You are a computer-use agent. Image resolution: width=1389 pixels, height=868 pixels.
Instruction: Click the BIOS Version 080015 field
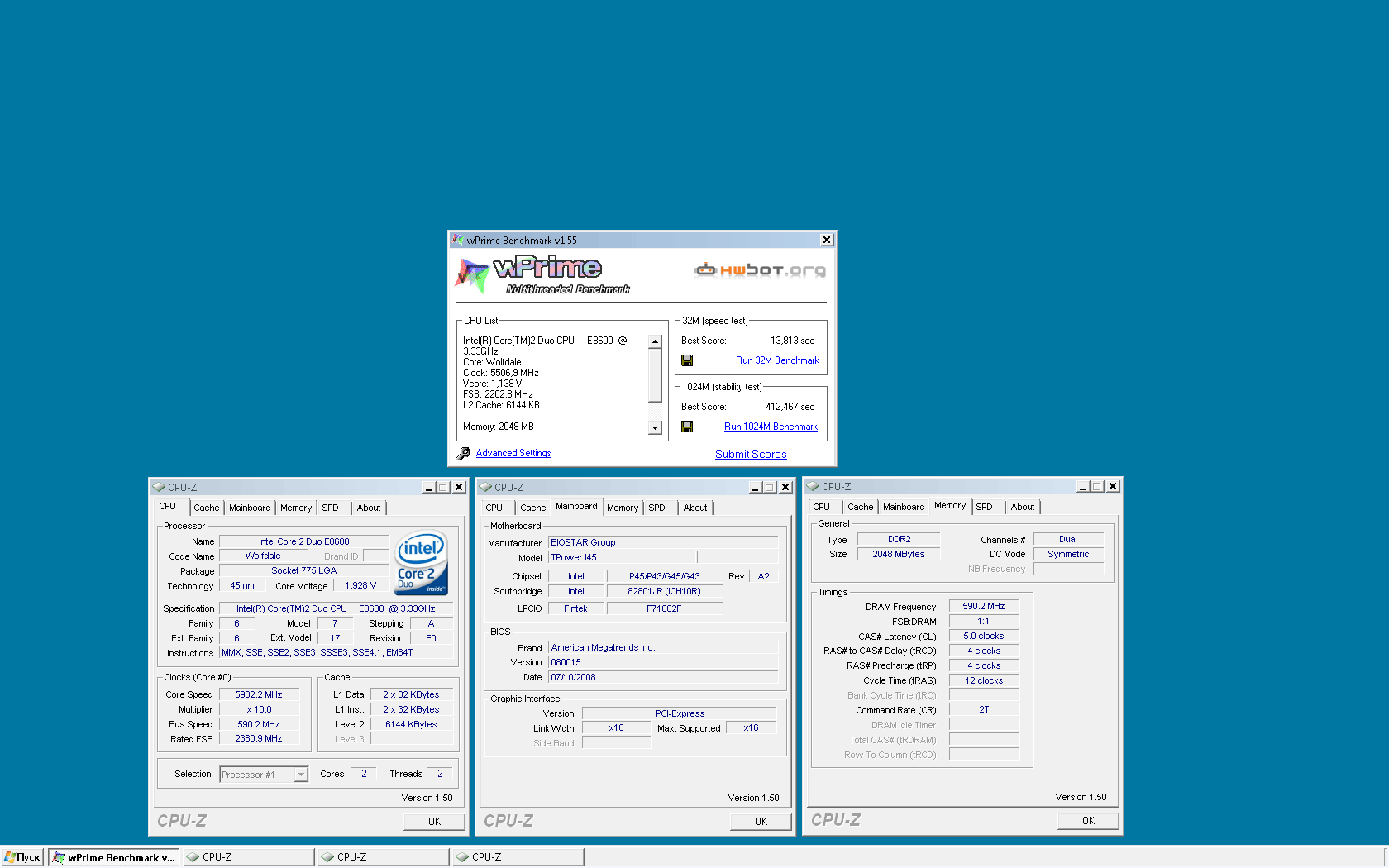[x=663, y=662]
